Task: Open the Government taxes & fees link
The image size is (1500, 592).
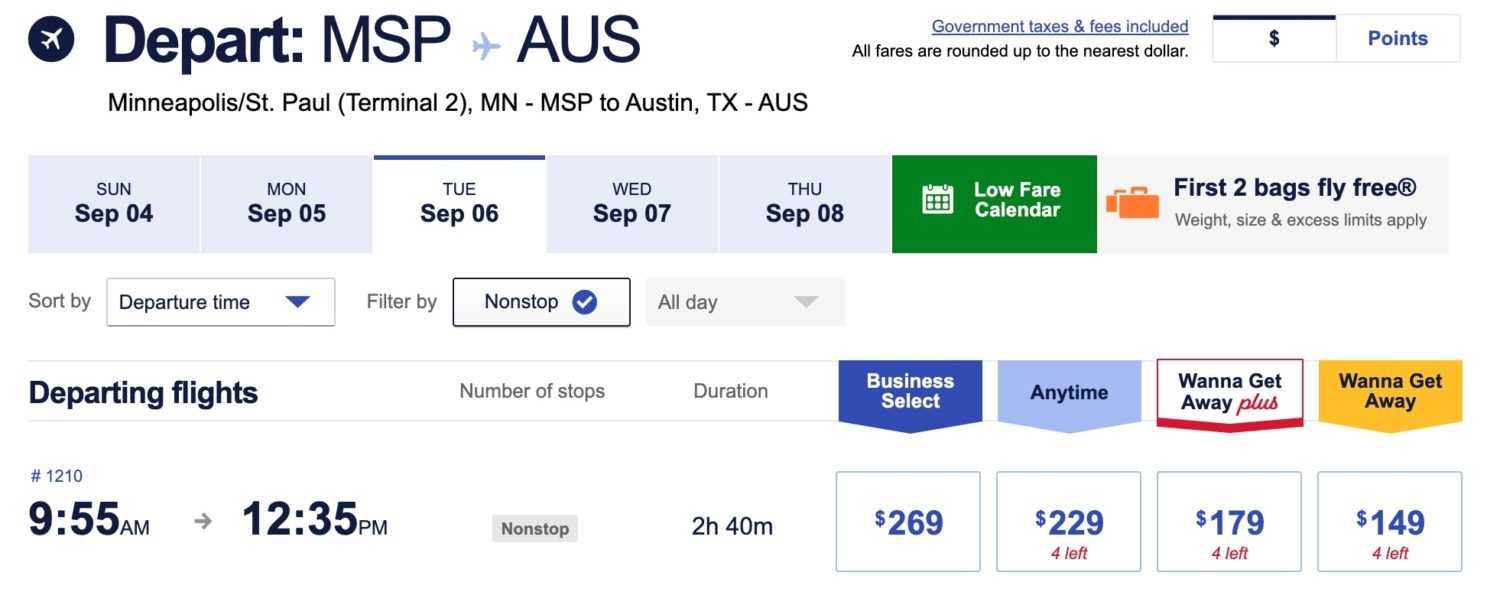Action: click(x=1059, y=25)
